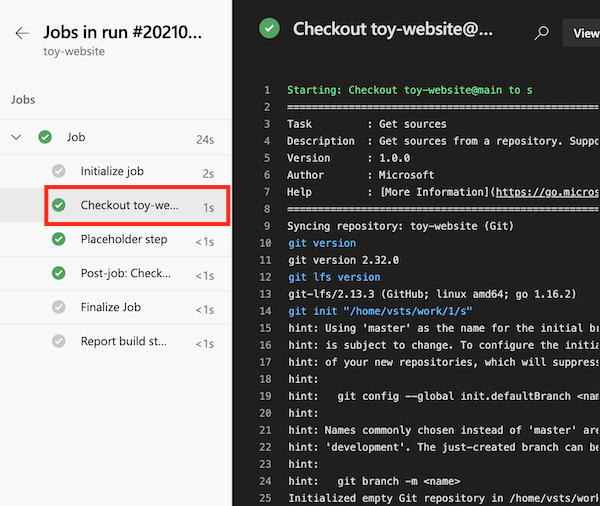Click the 'Initialized empty Git repository' line
This screenshot has width=600, height=506.
(x=444, y=498)
